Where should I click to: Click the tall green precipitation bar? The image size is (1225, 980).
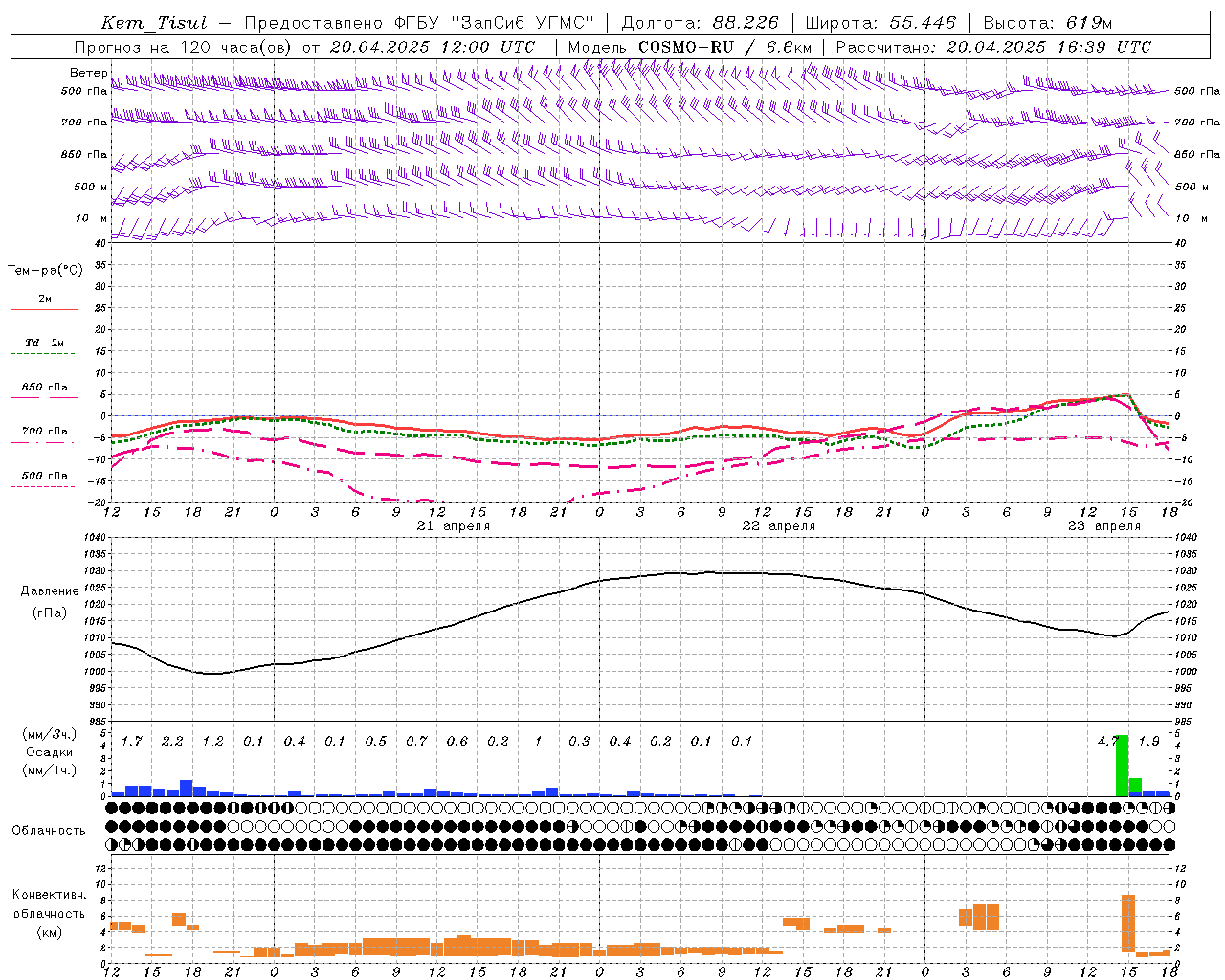1122,766
